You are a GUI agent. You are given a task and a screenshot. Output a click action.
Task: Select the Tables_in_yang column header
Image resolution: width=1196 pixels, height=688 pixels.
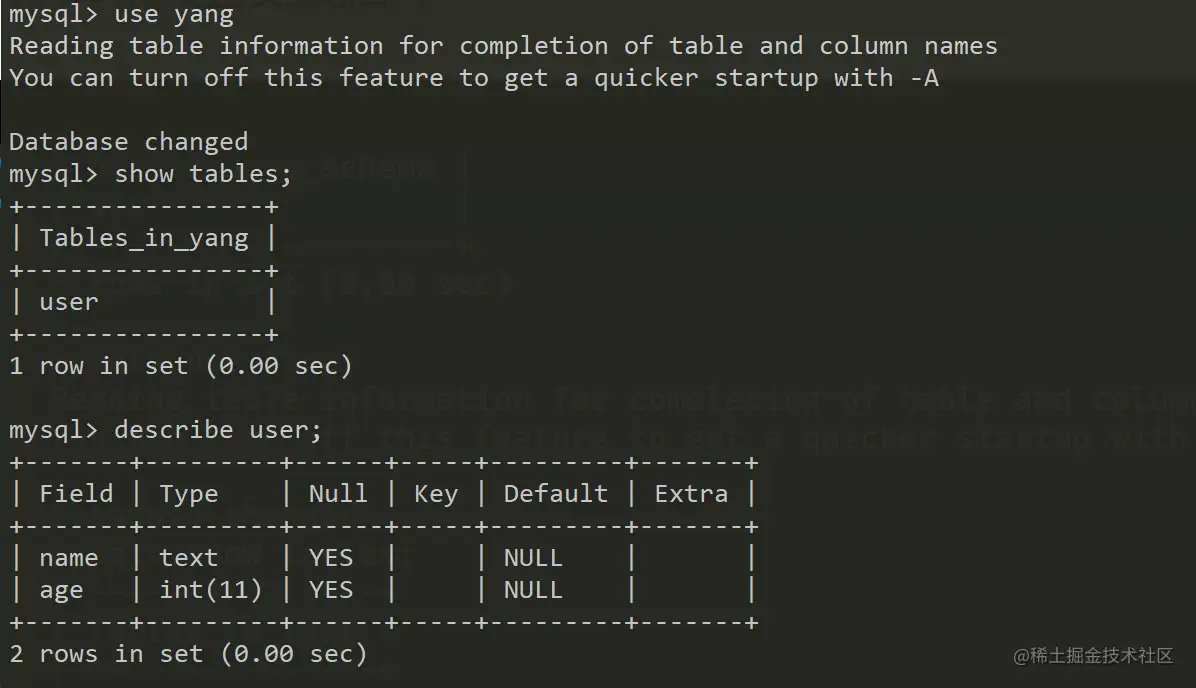[144, 238]
